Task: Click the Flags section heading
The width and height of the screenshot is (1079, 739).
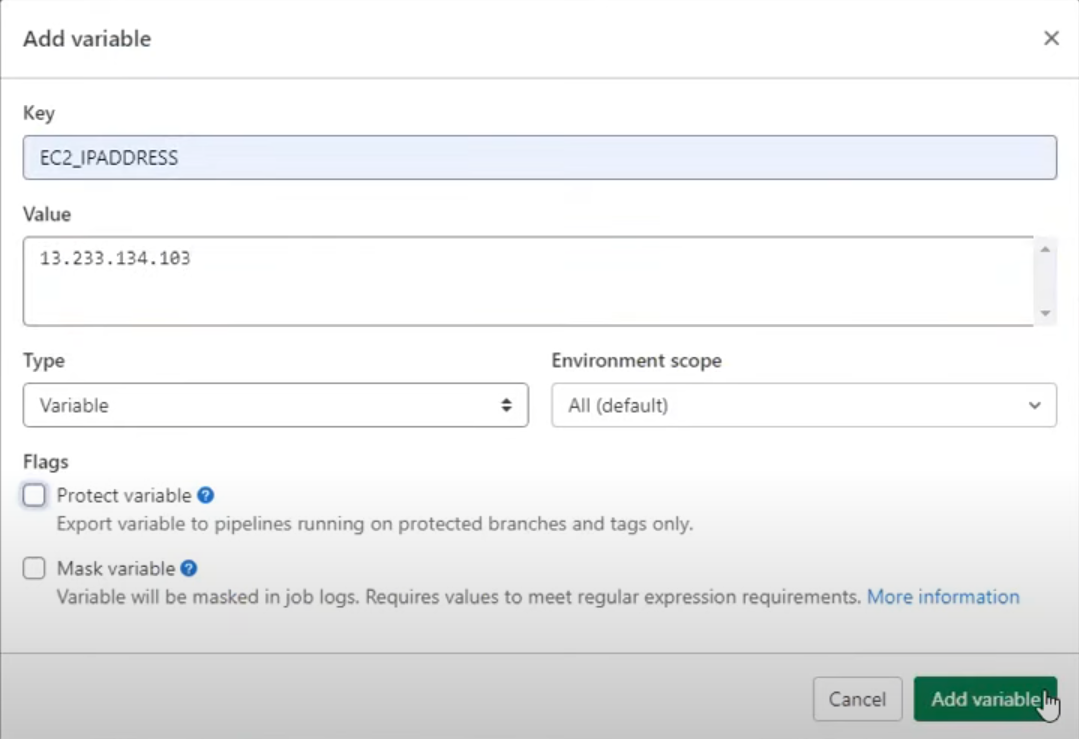Action: [46, 461]
